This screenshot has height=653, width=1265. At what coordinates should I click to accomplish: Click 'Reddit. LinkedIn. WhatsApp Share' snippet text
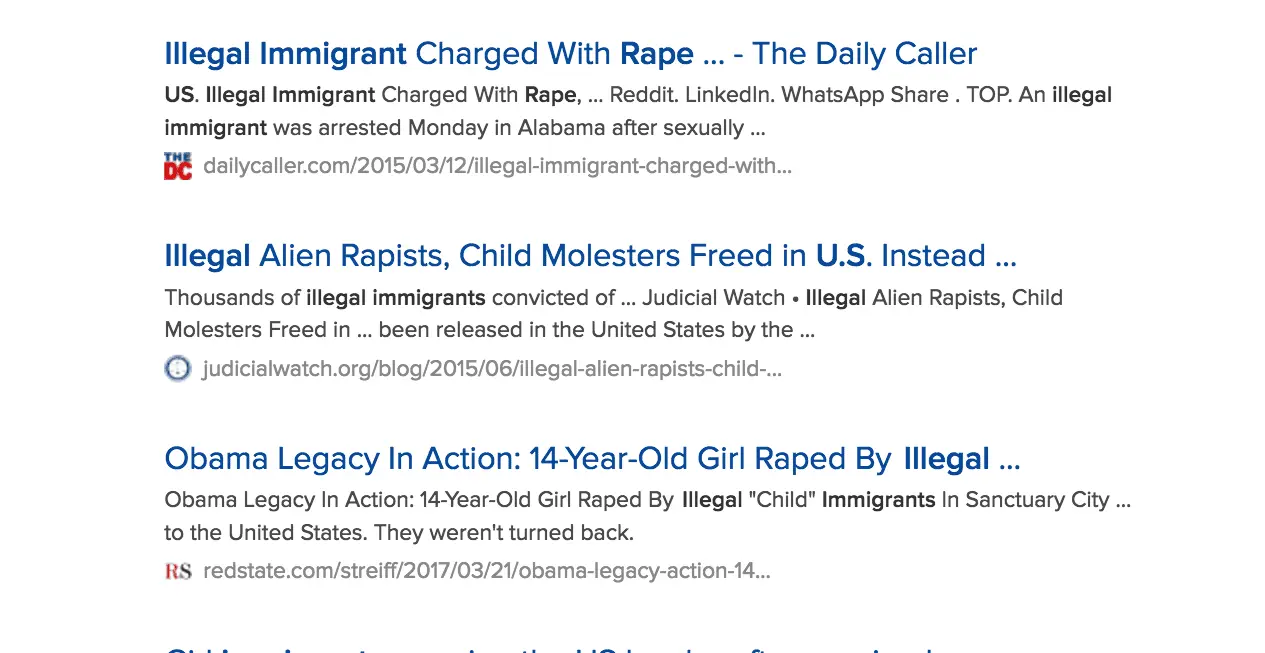coord(779,95)
